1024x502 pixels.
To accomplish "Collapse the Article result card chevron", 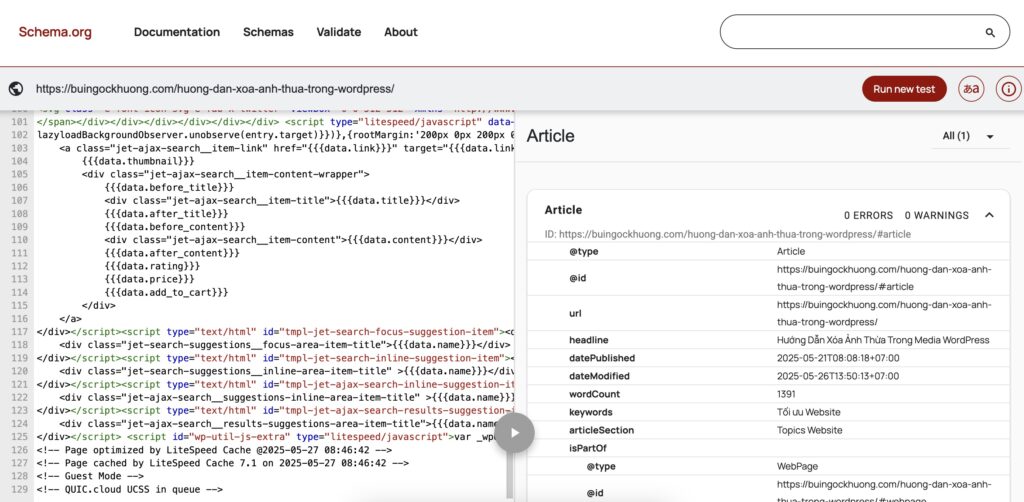I will (989, 215).
